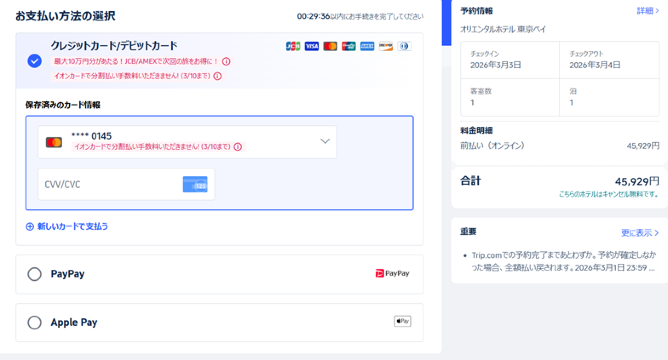Click the 保存済みのカード情報 label

63,105
